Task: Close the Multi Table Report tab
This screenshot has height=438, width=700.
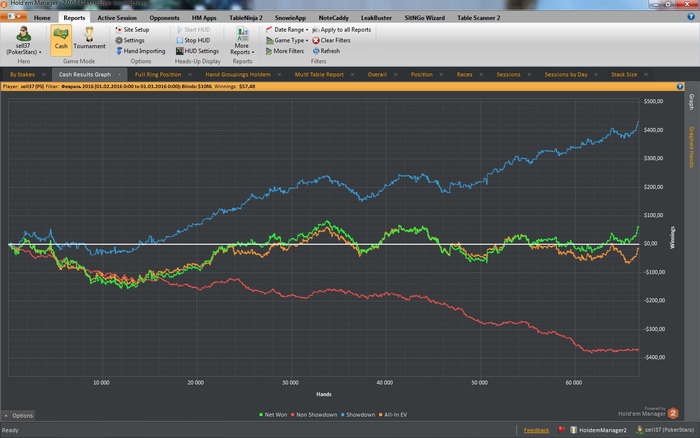Action: tap(352, 75)
